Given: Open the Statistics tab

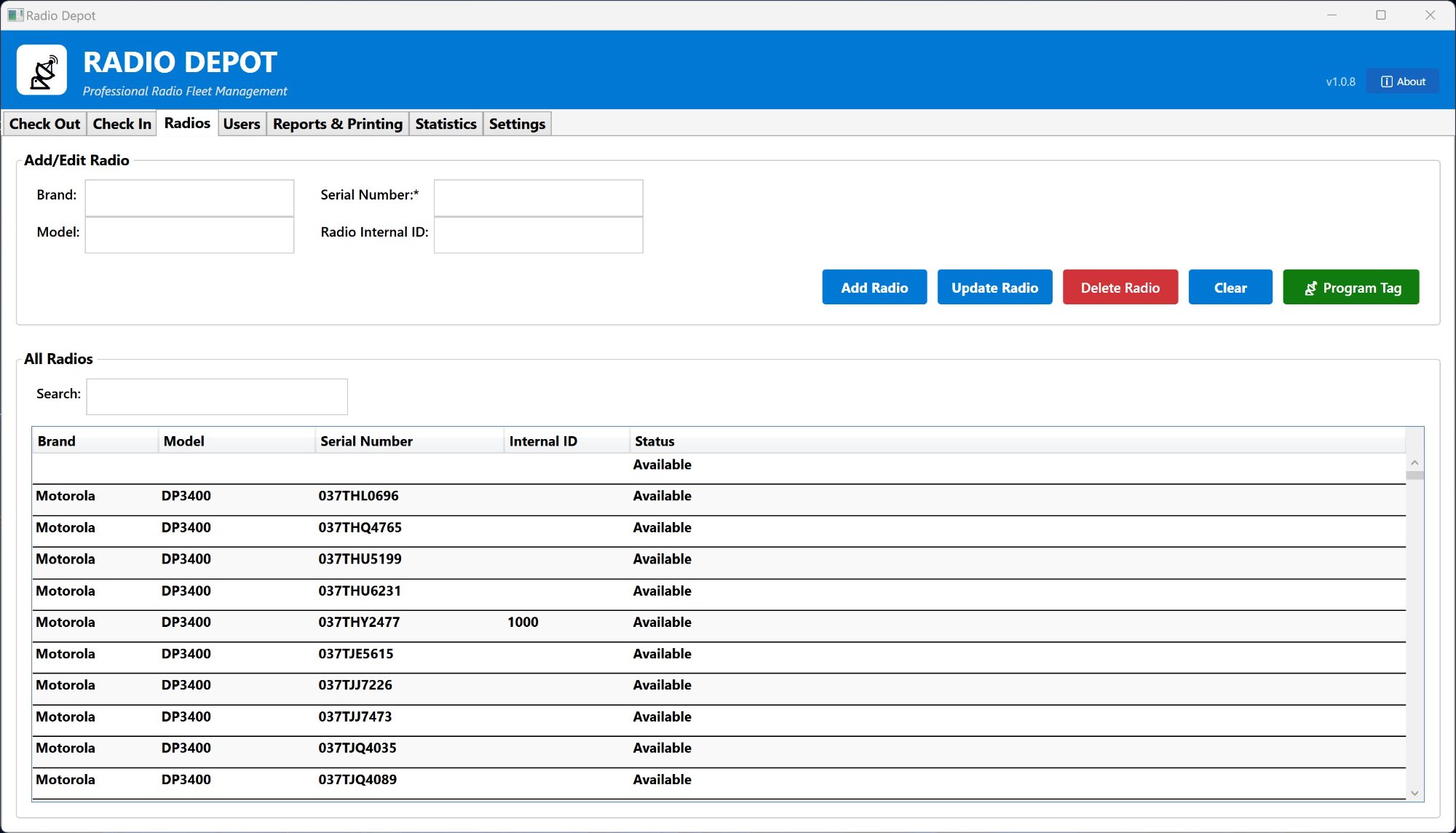Looking at the screenshot, I should (446, 124).
